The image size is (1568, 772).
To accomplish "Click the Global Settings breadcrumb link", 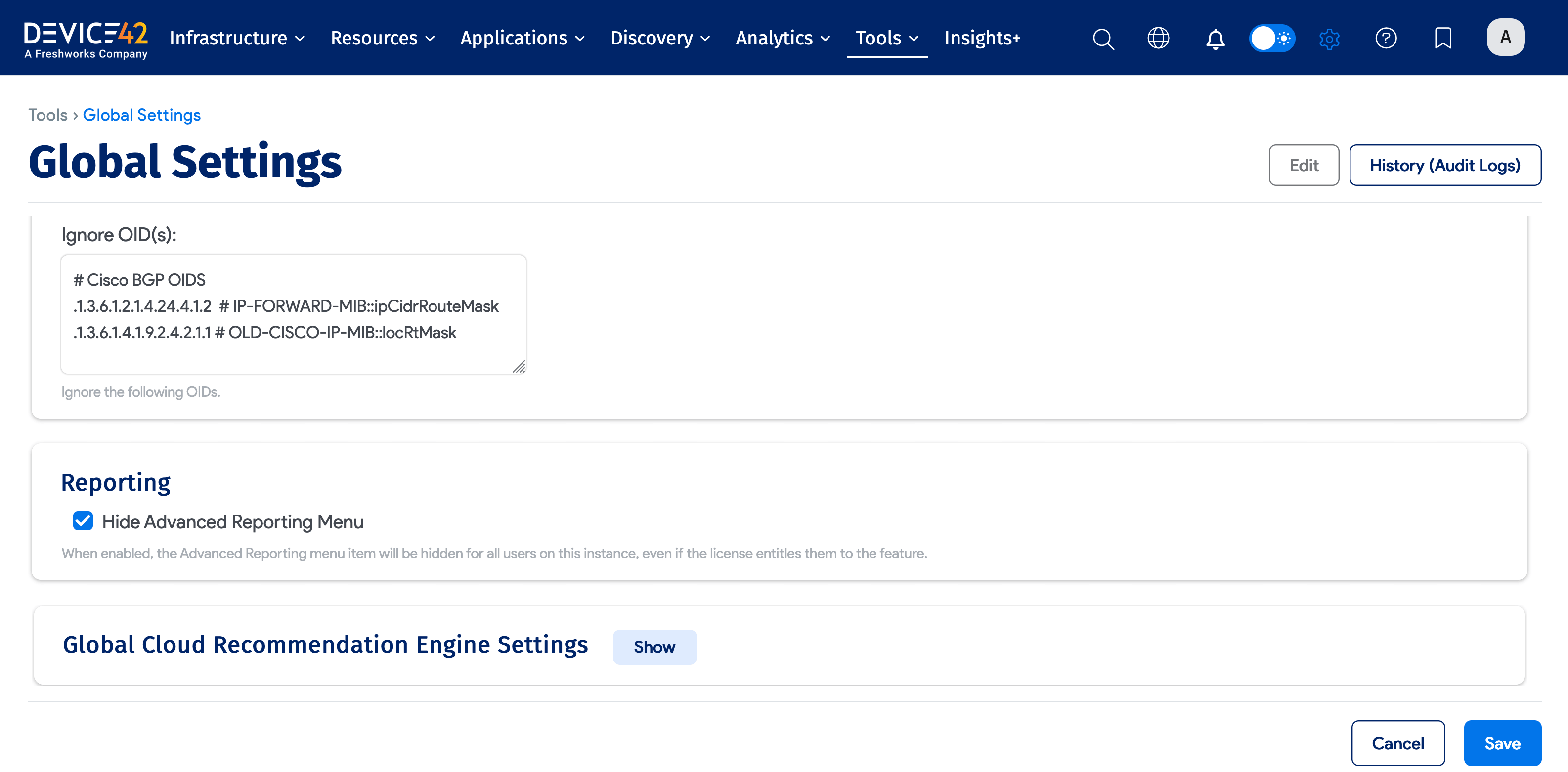I will pyautogui.click(x=142, y=114).
